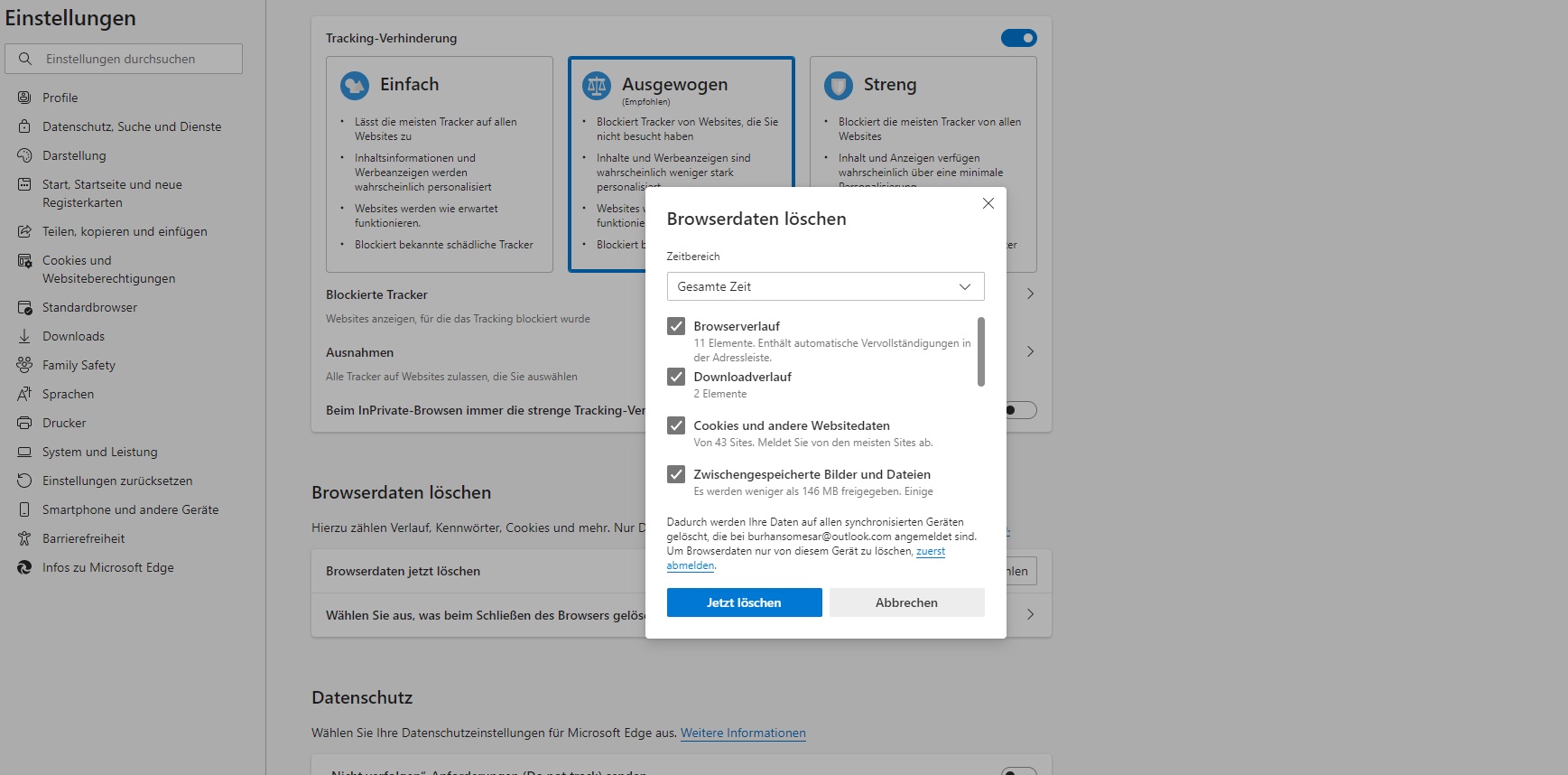This screenshot has height=775, width=1568.
Task: Turn off the Tracking-Verhinderung toggle
Action: (x=1018, y=38)
